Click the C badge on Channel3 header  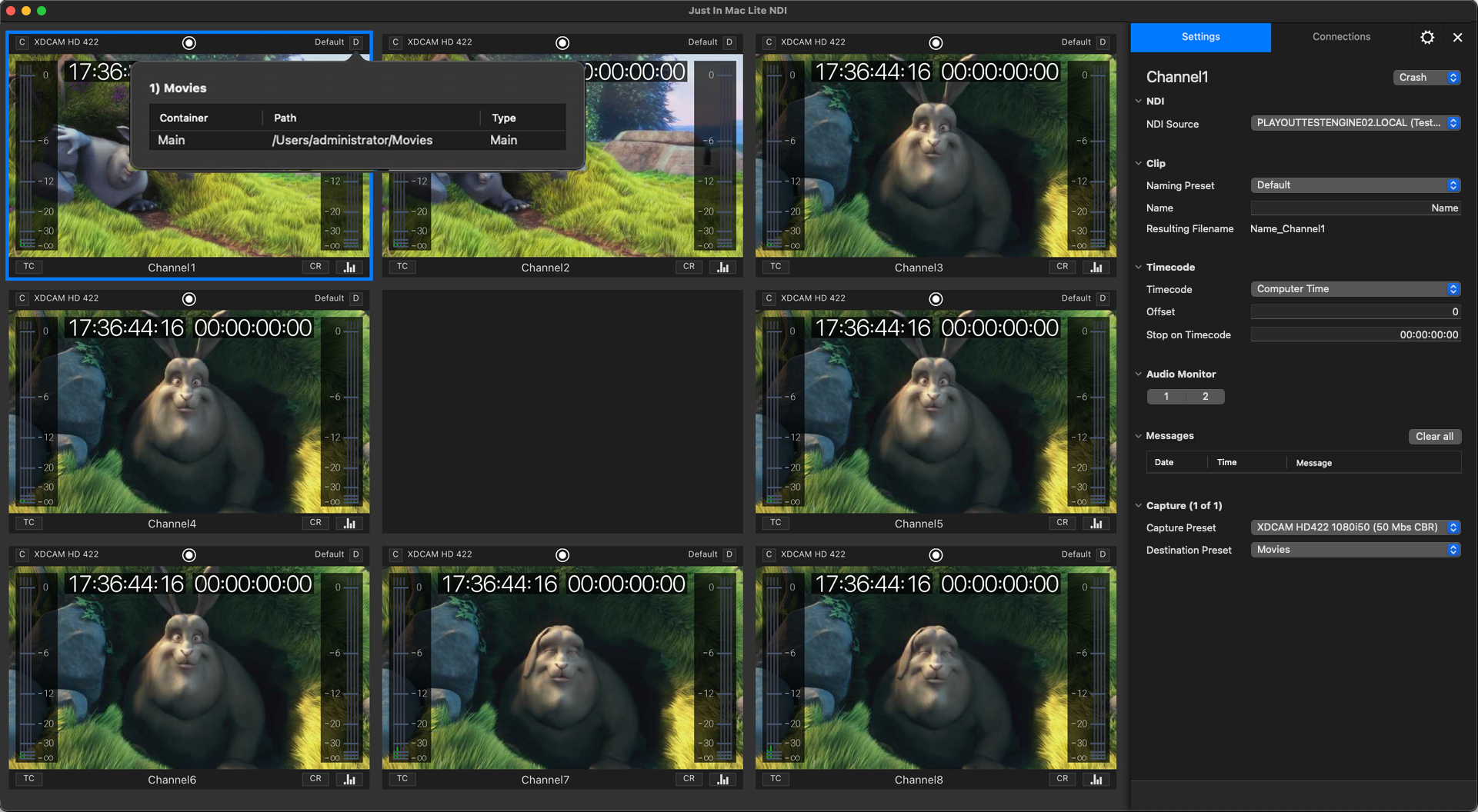(x=769, y=42)
